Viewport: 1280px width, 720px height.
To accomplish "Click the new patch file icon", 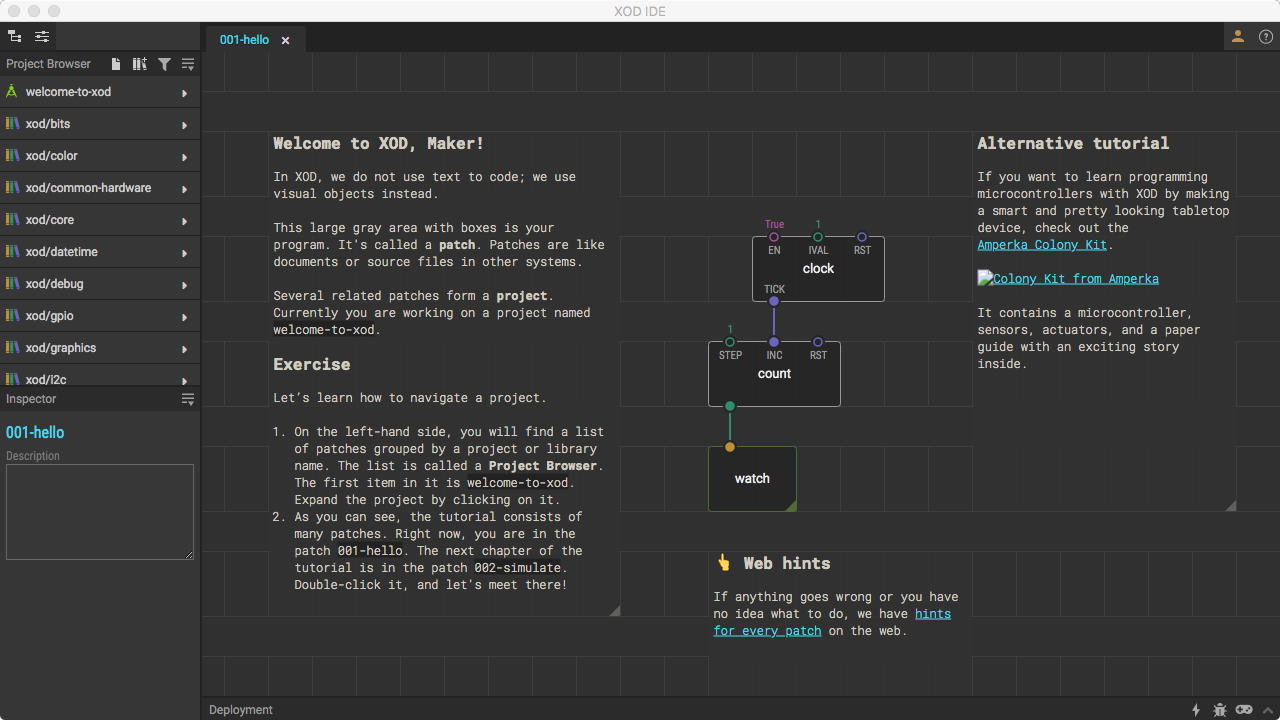I will [116, 64].
